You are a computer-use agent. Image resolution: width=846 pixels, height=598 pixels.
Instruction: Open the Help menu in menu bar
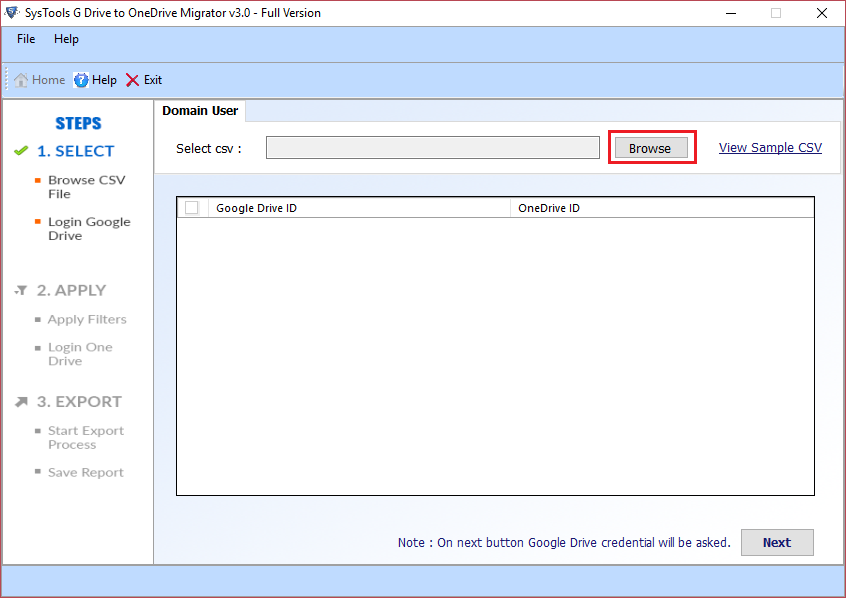(x=66, y=39)
